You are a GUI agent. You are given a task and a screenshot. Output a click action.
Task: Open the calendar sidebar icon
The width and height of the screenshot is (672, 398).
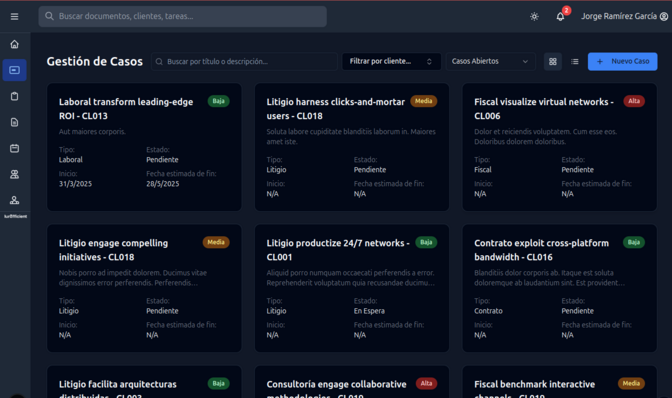(15, 148)
